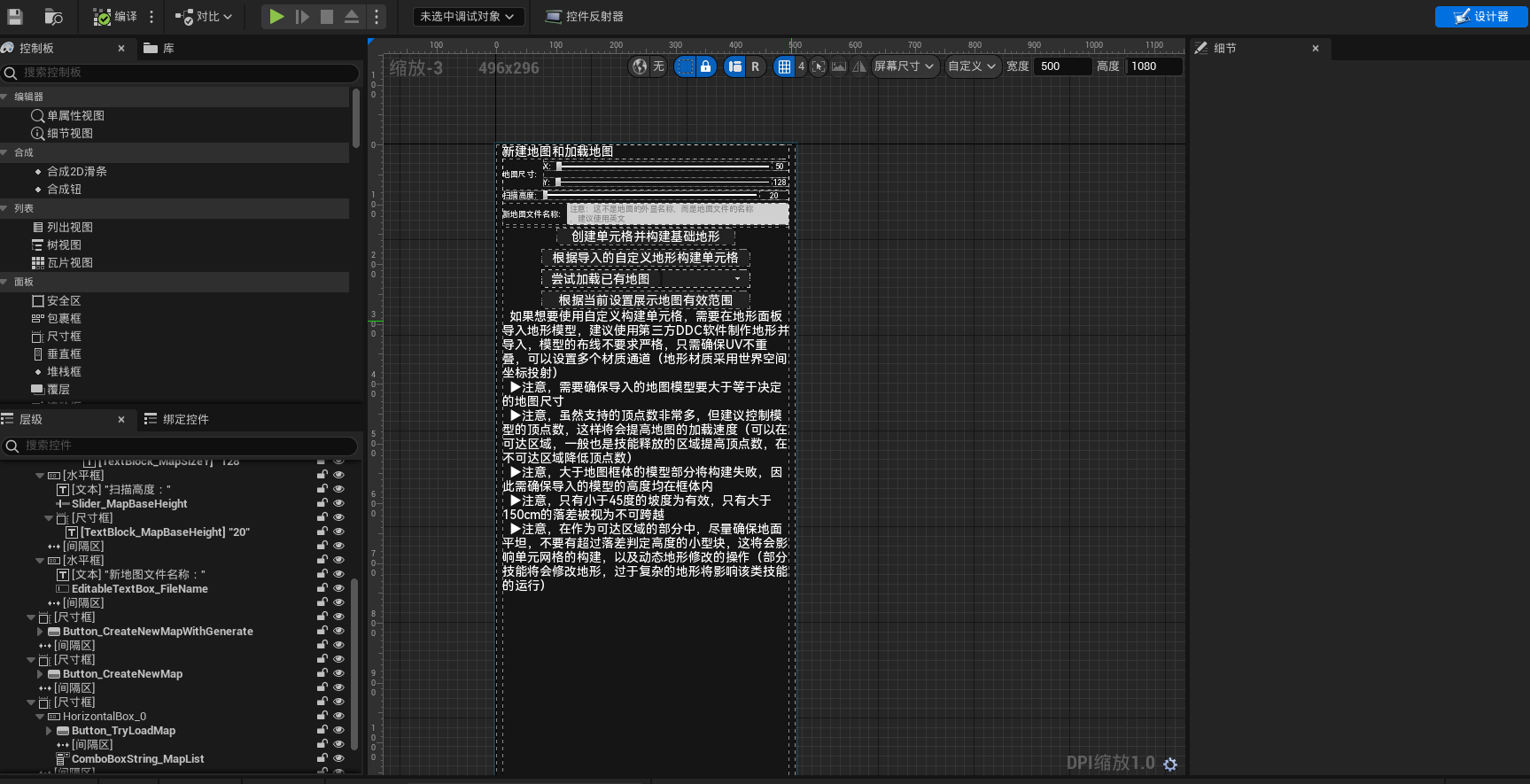
Task: Click the Save asset floppy disk icon
Action: pyautogui.click(x=15, y=17)
